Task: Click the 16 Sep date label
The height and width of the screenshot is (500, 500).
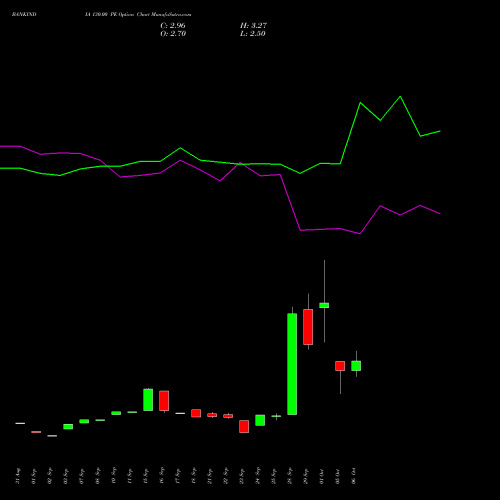Action: (162, 476)
